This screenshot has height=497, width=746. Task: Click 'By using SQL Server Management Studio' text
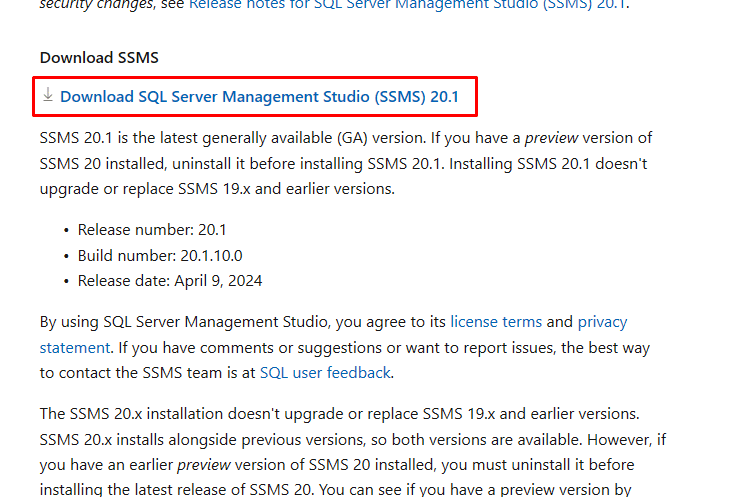pos(184,322)
